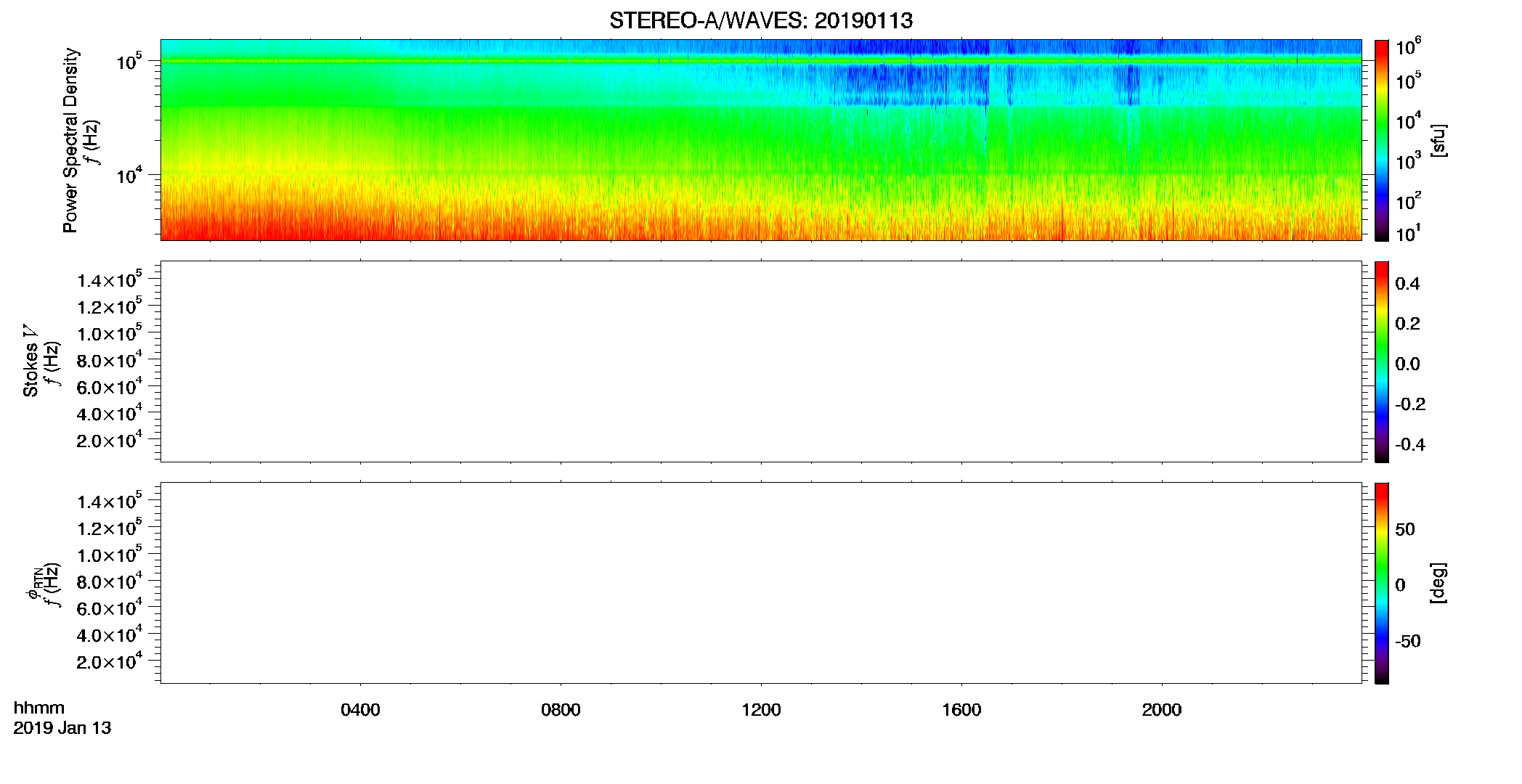Click the -0.4 label on Stokes V colorbar
The height and width of the screenshot is (784, 1522).
tap(1410, 444)
